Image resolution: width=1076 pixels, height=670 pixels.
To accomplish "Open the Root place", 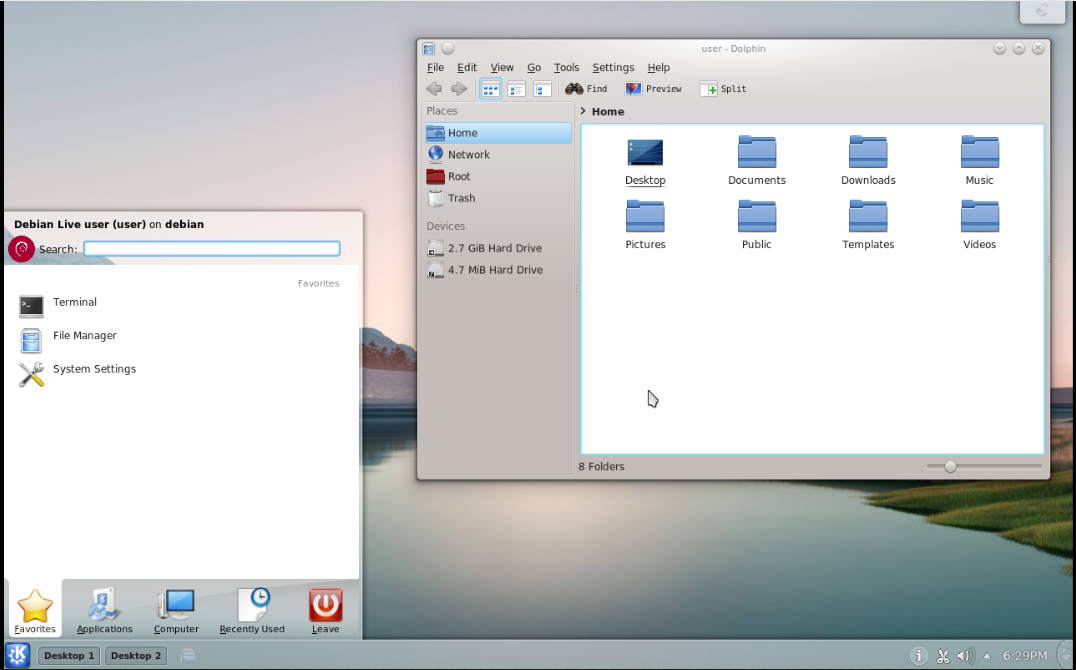I will 458,176.
